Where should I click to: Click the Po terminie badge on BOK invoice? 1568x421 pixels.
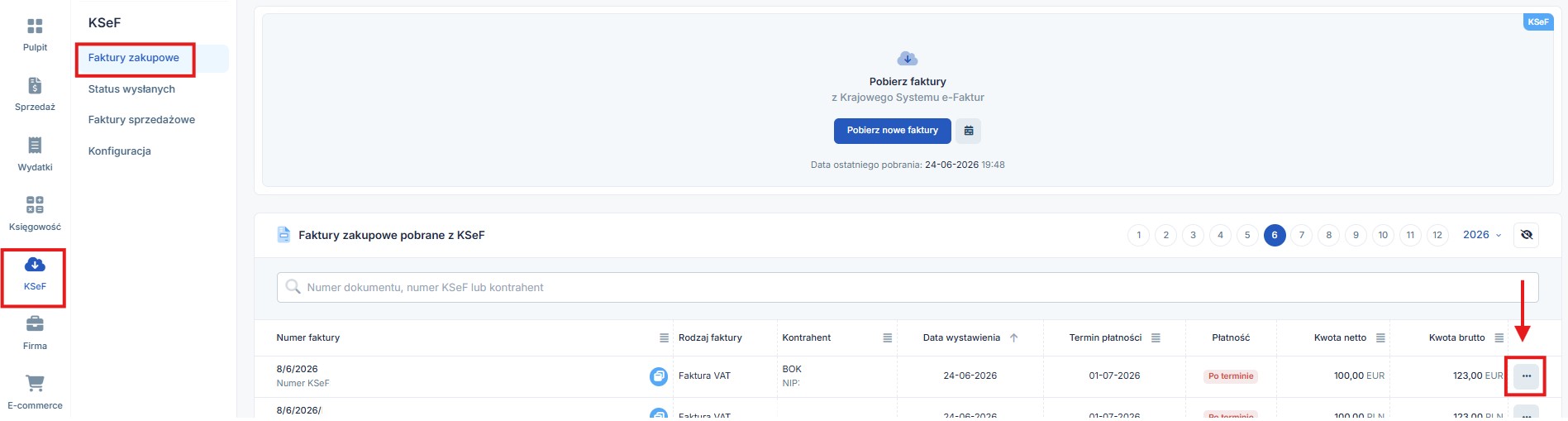click(1231, 376)
